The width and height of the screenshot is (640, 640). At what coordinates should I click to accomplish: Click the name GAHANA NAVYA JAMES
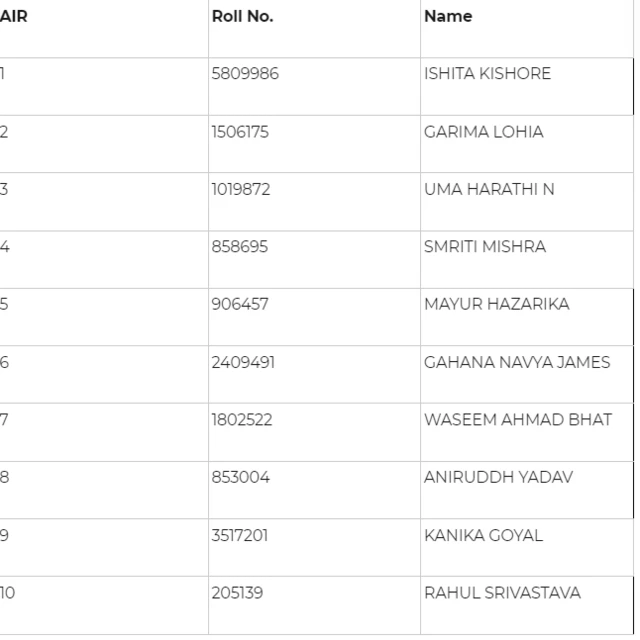point(517,362)
